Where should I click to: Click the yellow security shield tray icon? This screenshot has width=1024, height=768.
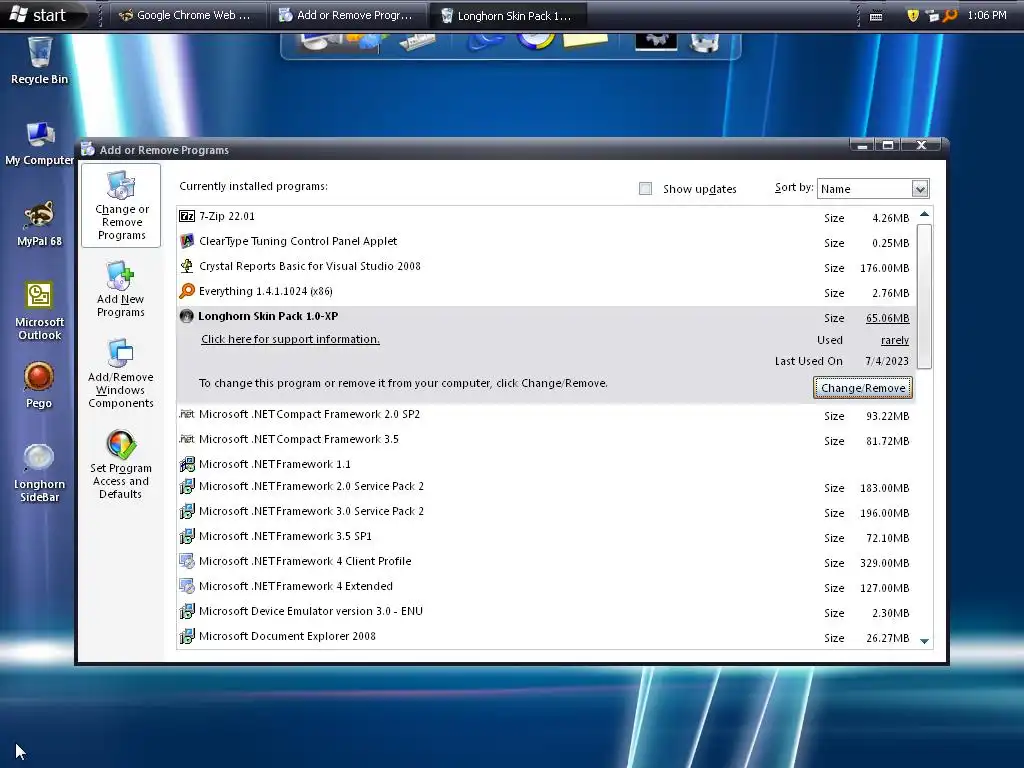pos(913,16)
